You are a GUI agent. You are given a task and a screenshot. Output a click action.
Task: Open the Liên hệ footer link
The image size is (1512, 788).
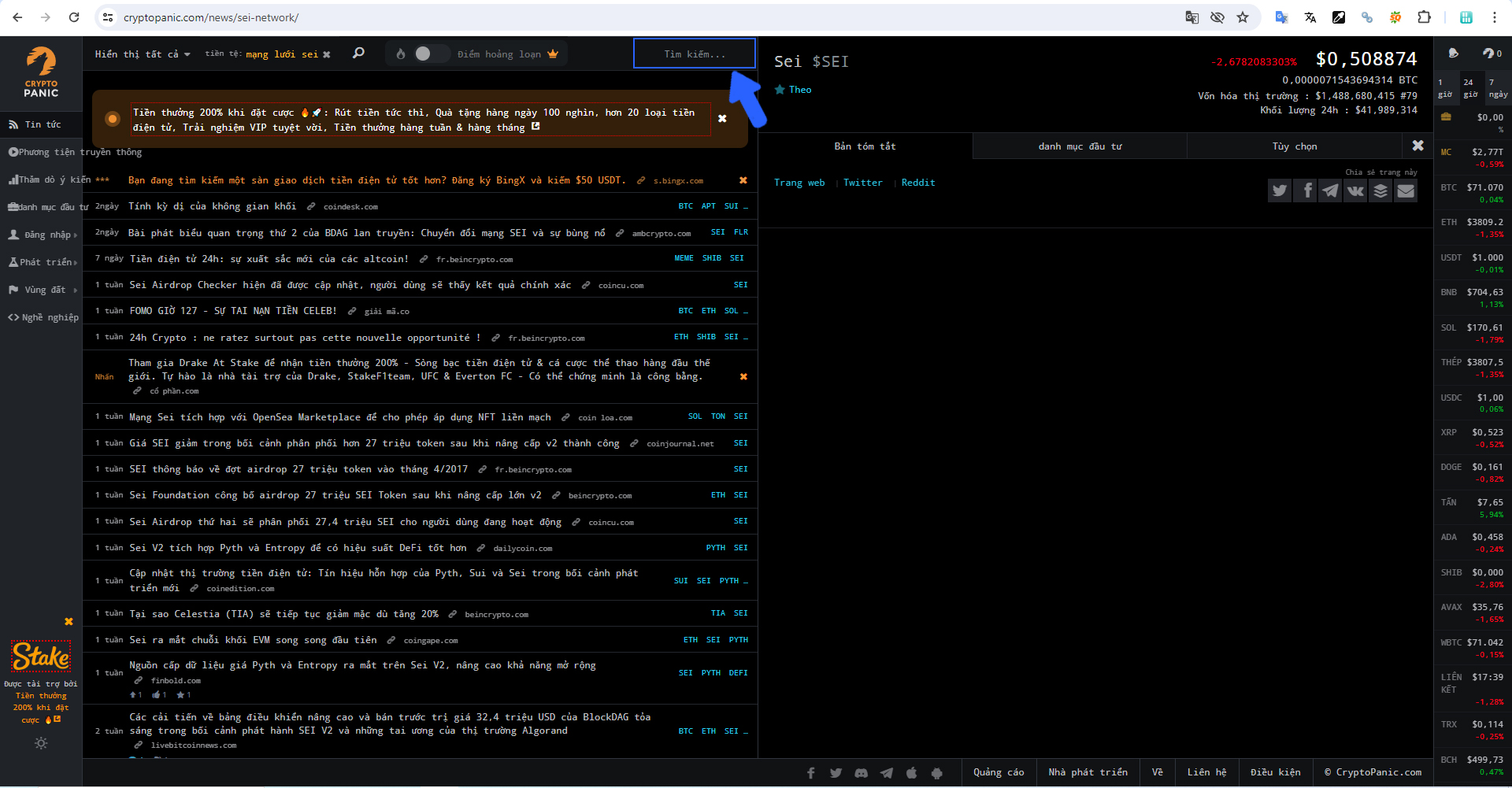pyautogui.click(x=1207, y=773)
